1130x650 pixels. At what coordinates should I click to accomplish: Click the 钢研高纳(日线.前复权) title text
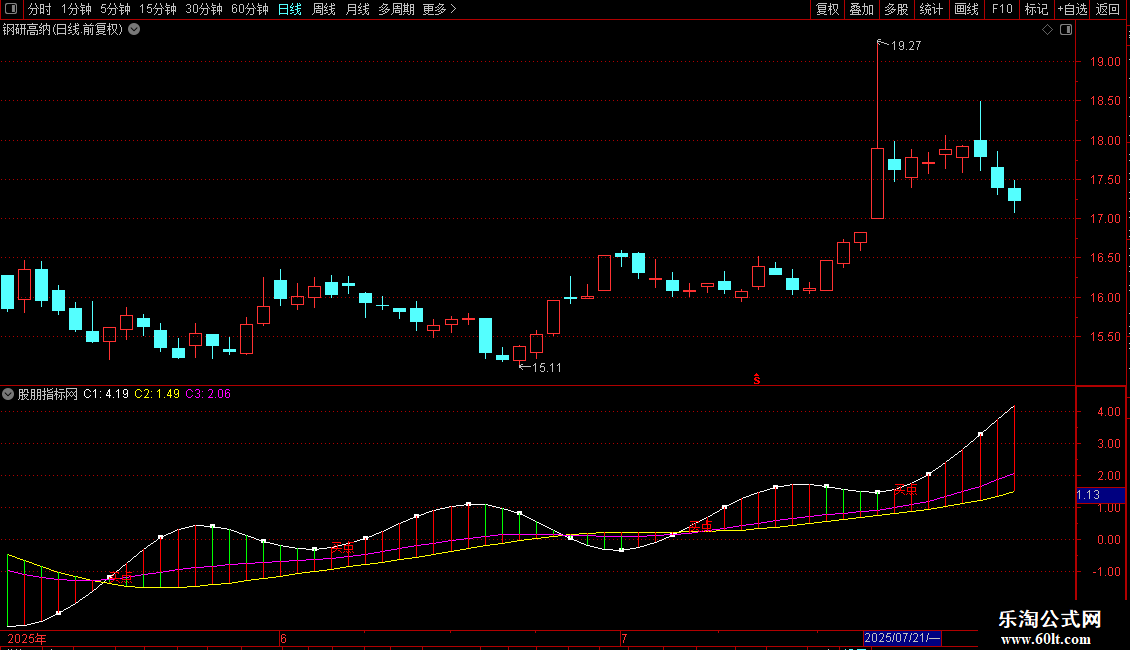pyautogui.click(x=63, y=30)
